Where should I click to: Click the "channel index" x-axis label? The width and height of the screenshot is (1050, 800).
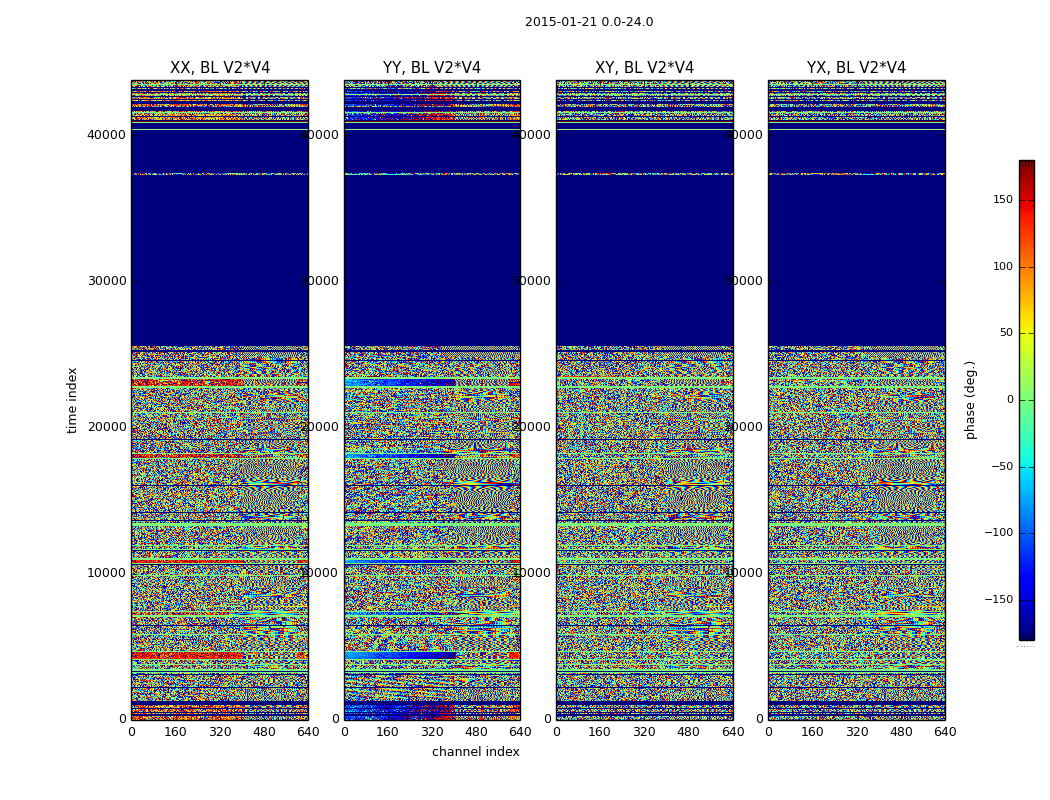(475, 752)
